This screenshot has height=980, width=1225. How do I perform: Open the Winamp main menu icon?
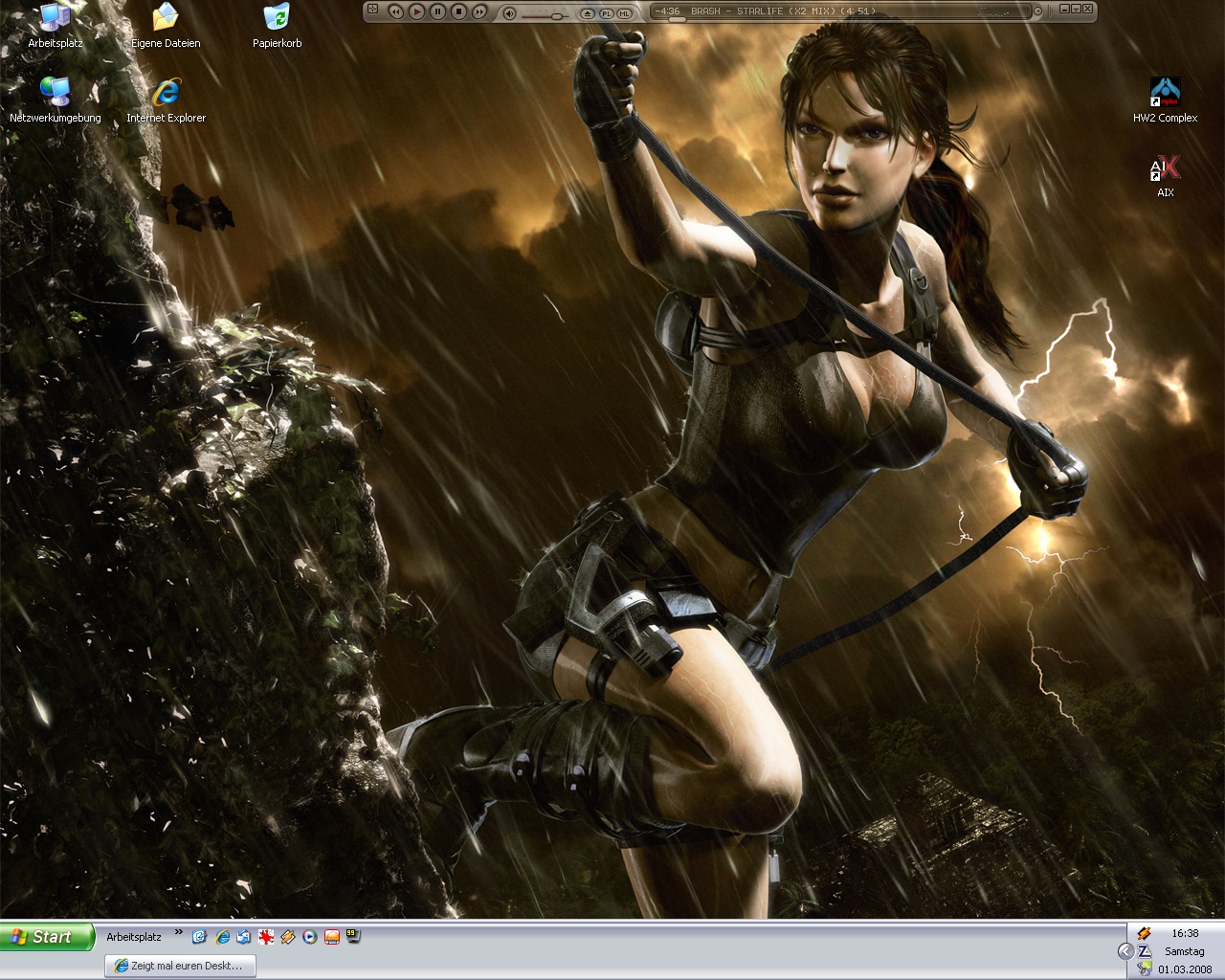373,10
